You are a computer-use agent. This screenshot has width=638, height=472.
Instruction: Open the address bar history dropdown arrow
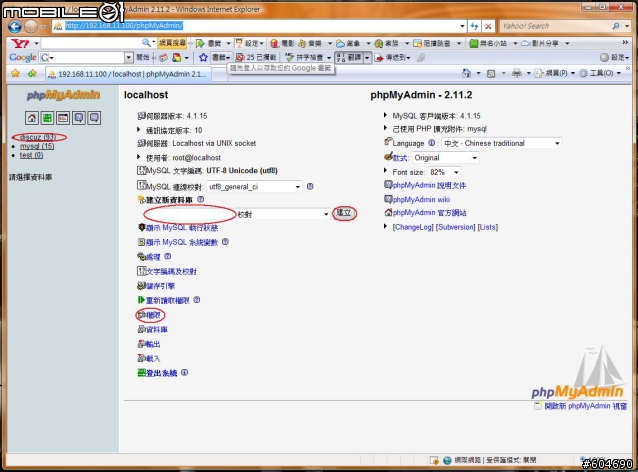click(x=463, y=26)
